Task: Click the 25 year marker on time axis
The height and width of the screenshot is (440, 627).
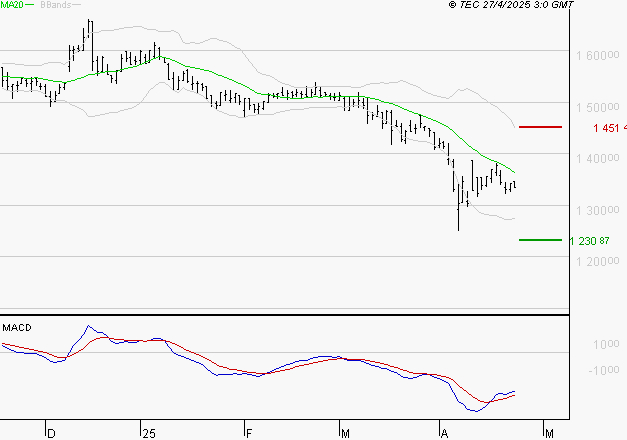Action: coord(149,433)
